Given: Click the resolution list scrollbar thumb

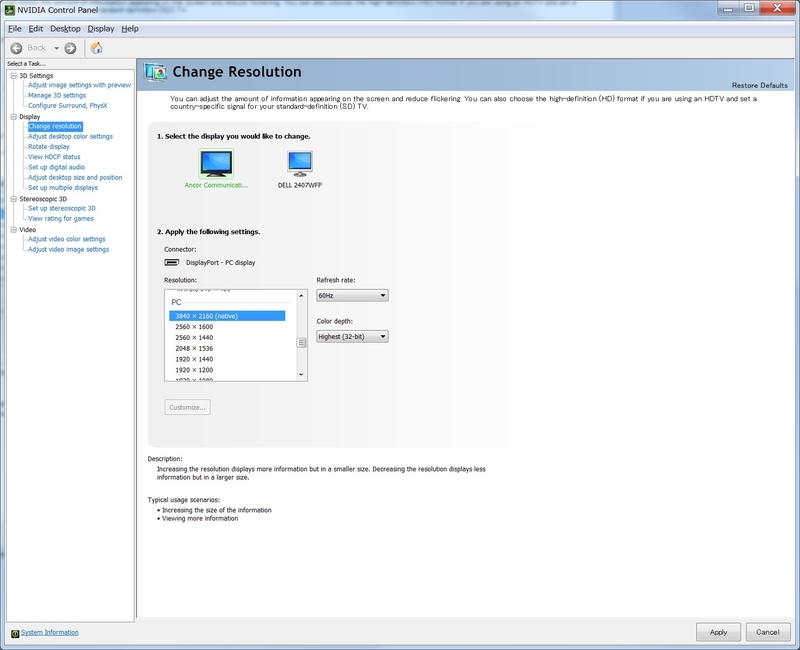Looking at the screenshot, I should [301, 343].
